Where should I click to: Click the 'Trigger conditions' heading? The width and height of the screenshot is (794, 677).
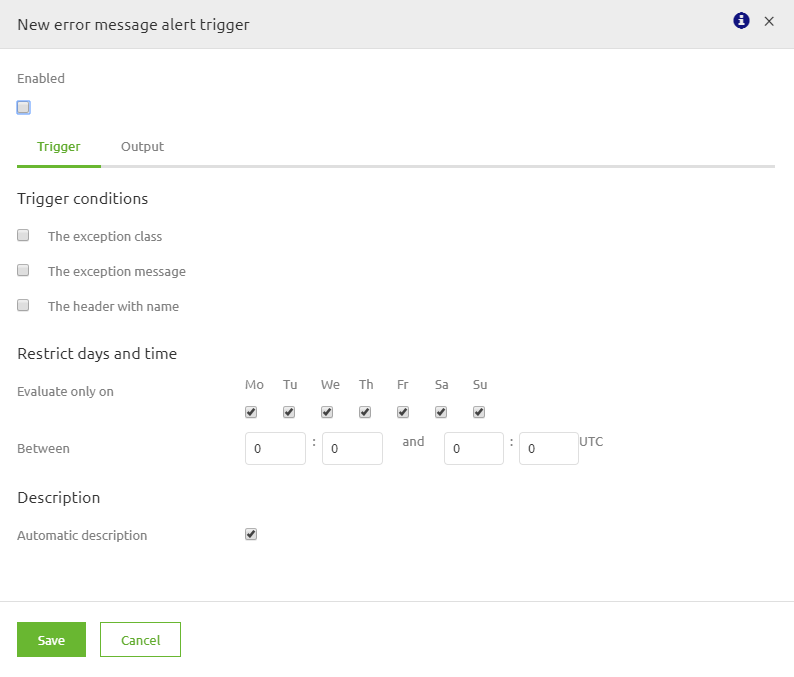click(83, 198)
